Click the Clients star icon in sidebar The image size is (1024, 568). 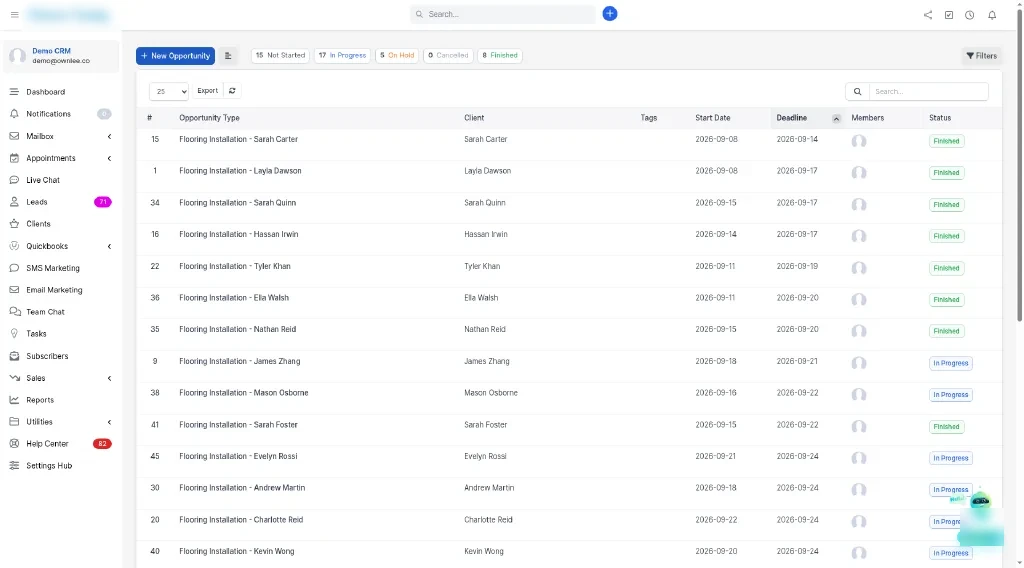point(14,224)
